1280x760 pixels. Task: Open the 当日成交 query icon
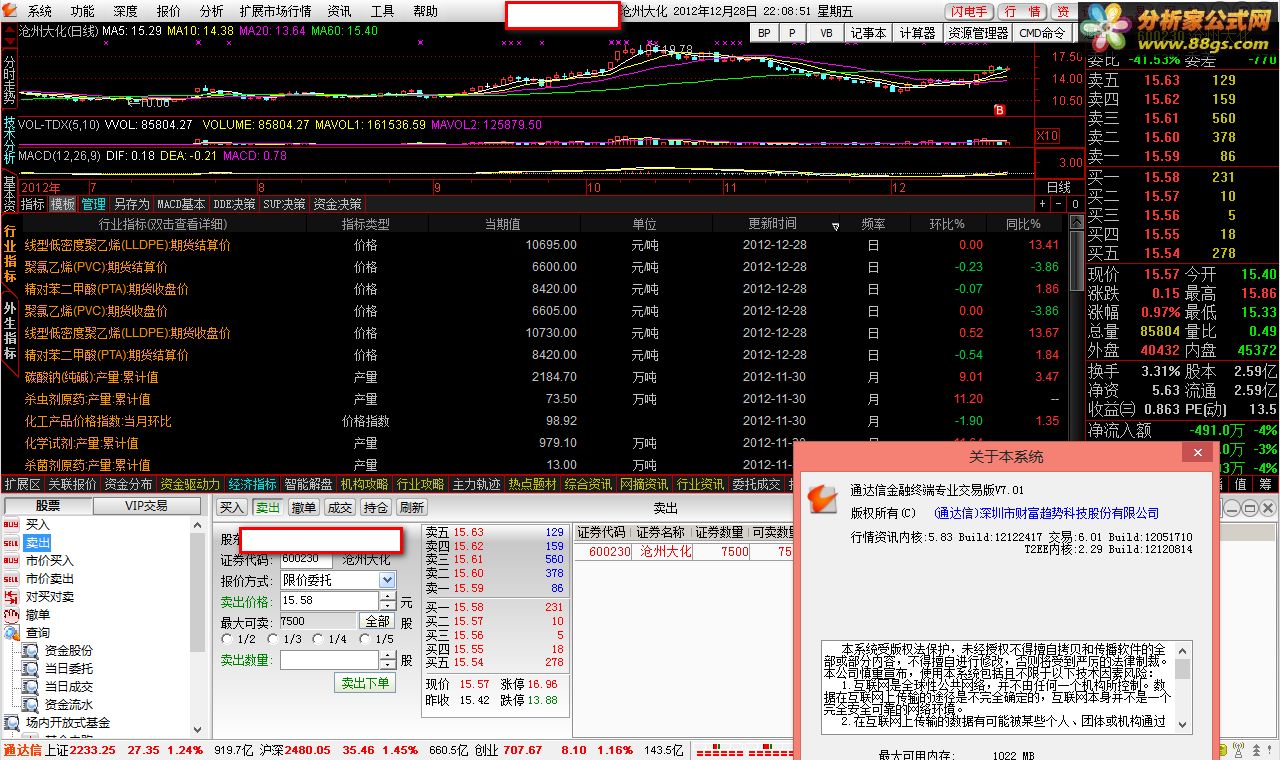31,686
